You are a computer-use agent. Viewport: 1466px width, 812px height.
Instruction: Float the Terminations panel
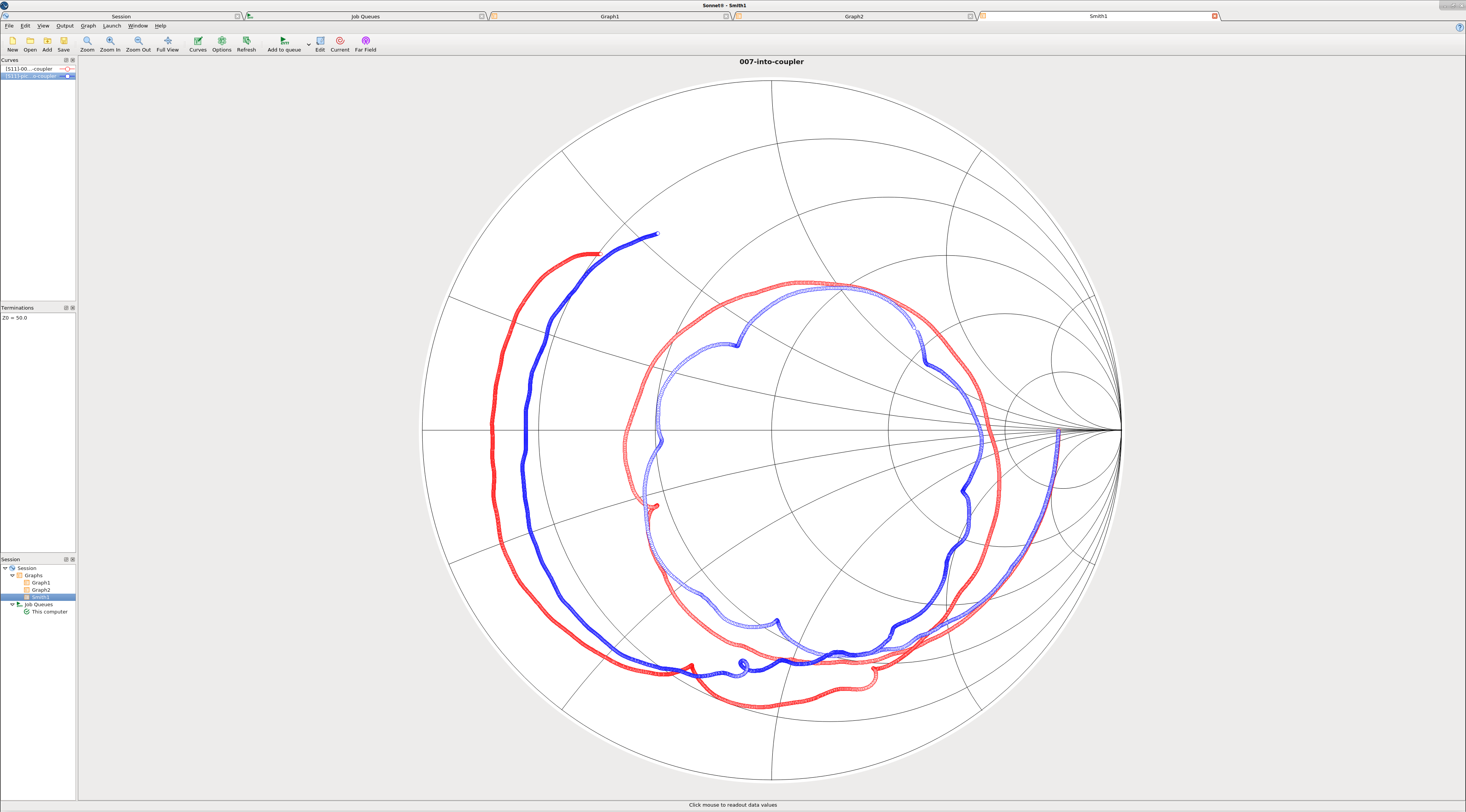coord(66,308)
